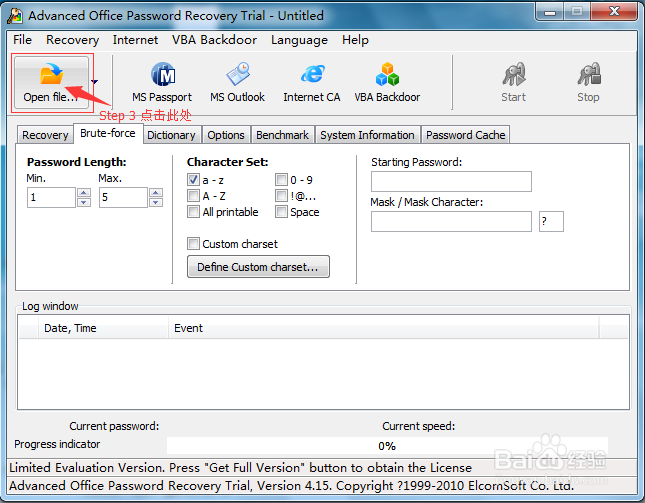Image resolution: width=645 pixels, height=503 pixels.
Task: Expand the Open file dropdown arrow
Action: tap(95, 82)
